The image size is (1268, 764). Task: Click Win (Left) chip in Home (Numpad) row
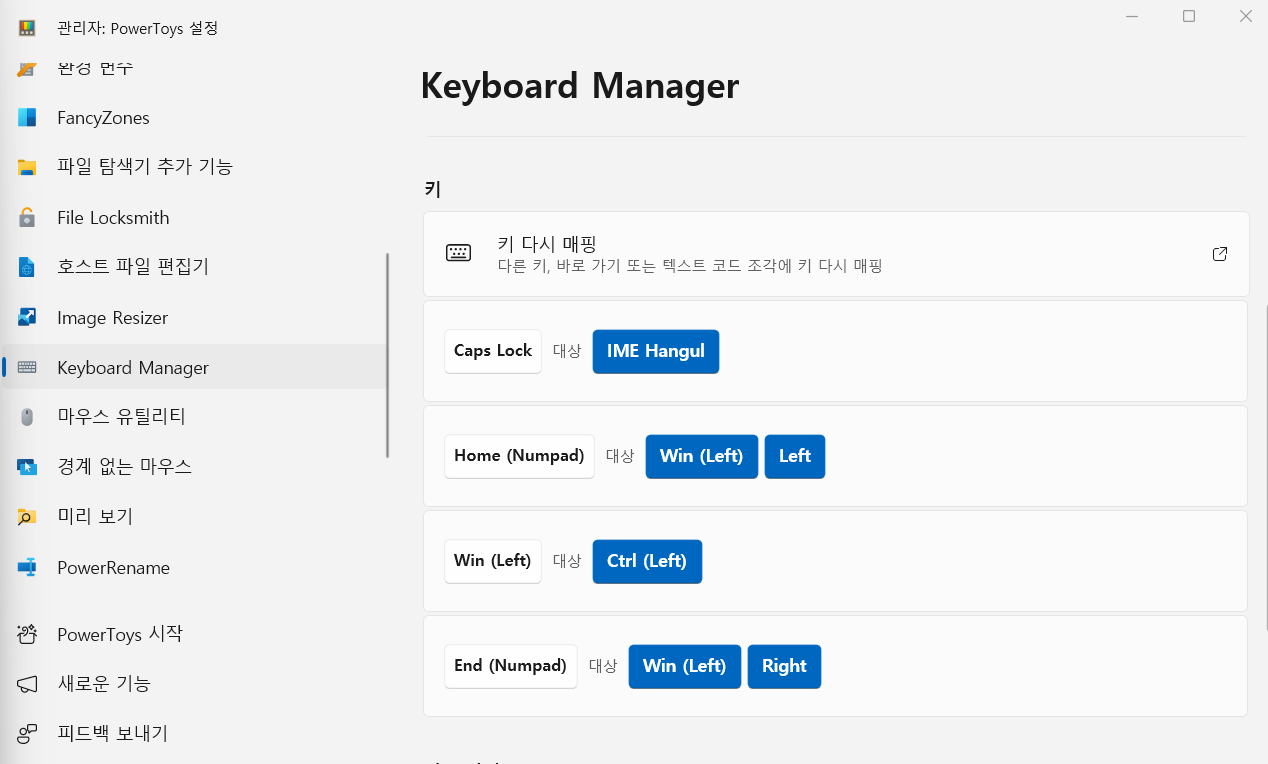702,456
